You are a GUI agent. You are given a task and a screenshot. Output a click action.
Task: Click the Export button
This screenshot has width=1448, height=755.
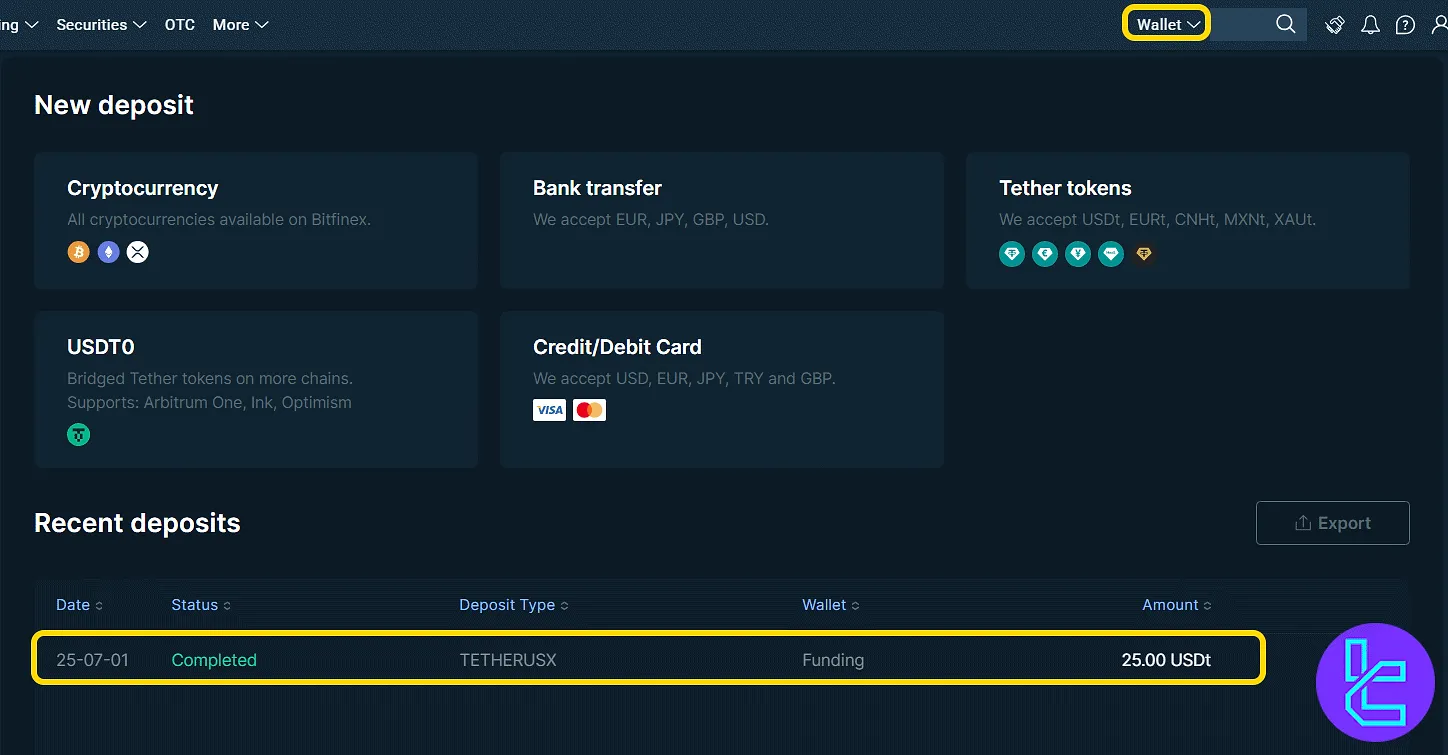click(x=1332, y=523)
